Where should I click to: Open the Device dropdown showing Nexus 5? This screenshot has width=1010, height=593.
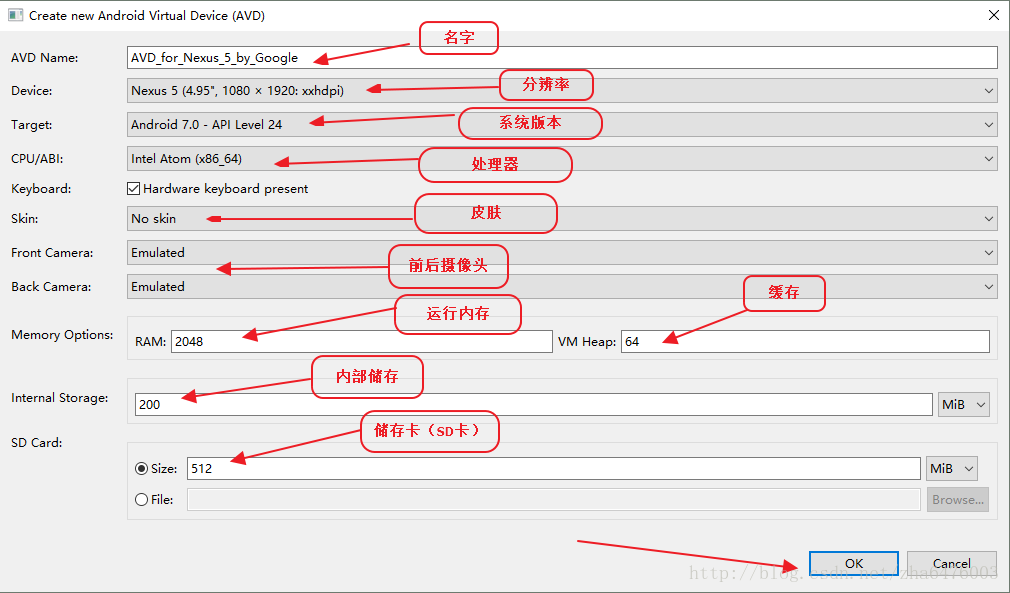tap(562, 91)
